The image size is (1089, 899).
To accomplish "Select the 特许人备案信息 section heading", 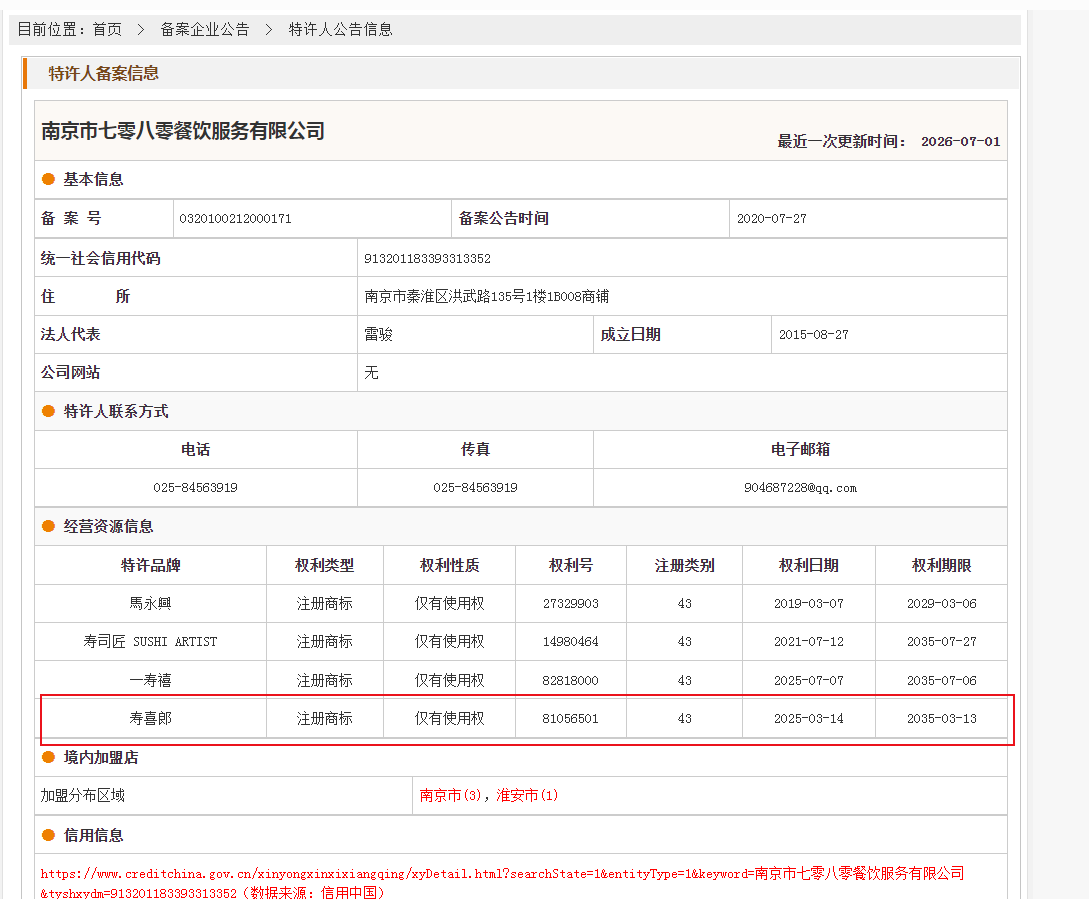I will [103, 73].
